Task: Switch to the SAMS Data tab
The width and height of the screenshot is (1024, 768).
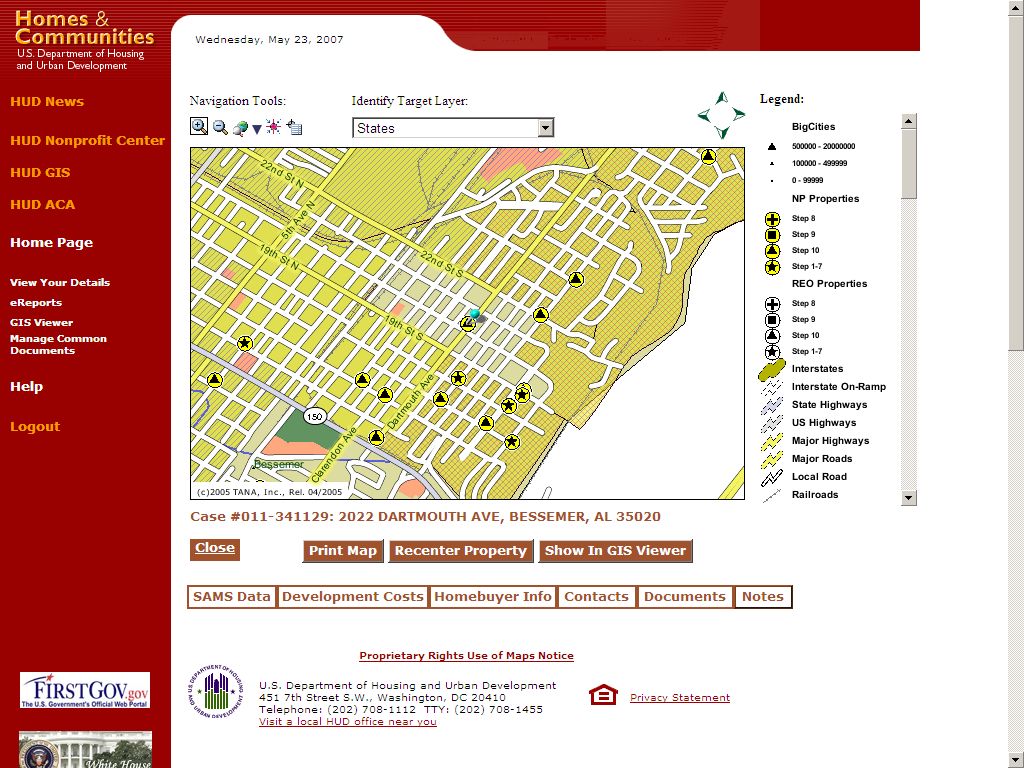Action: 232,597
